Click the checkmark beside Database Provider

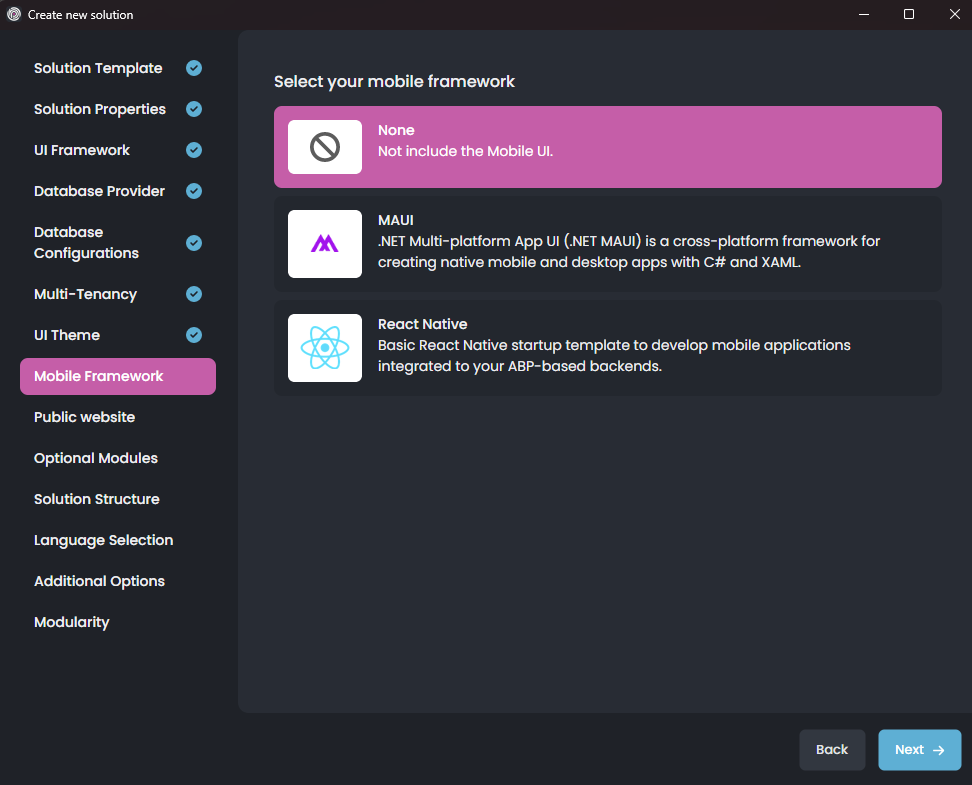tap(193, 190)
